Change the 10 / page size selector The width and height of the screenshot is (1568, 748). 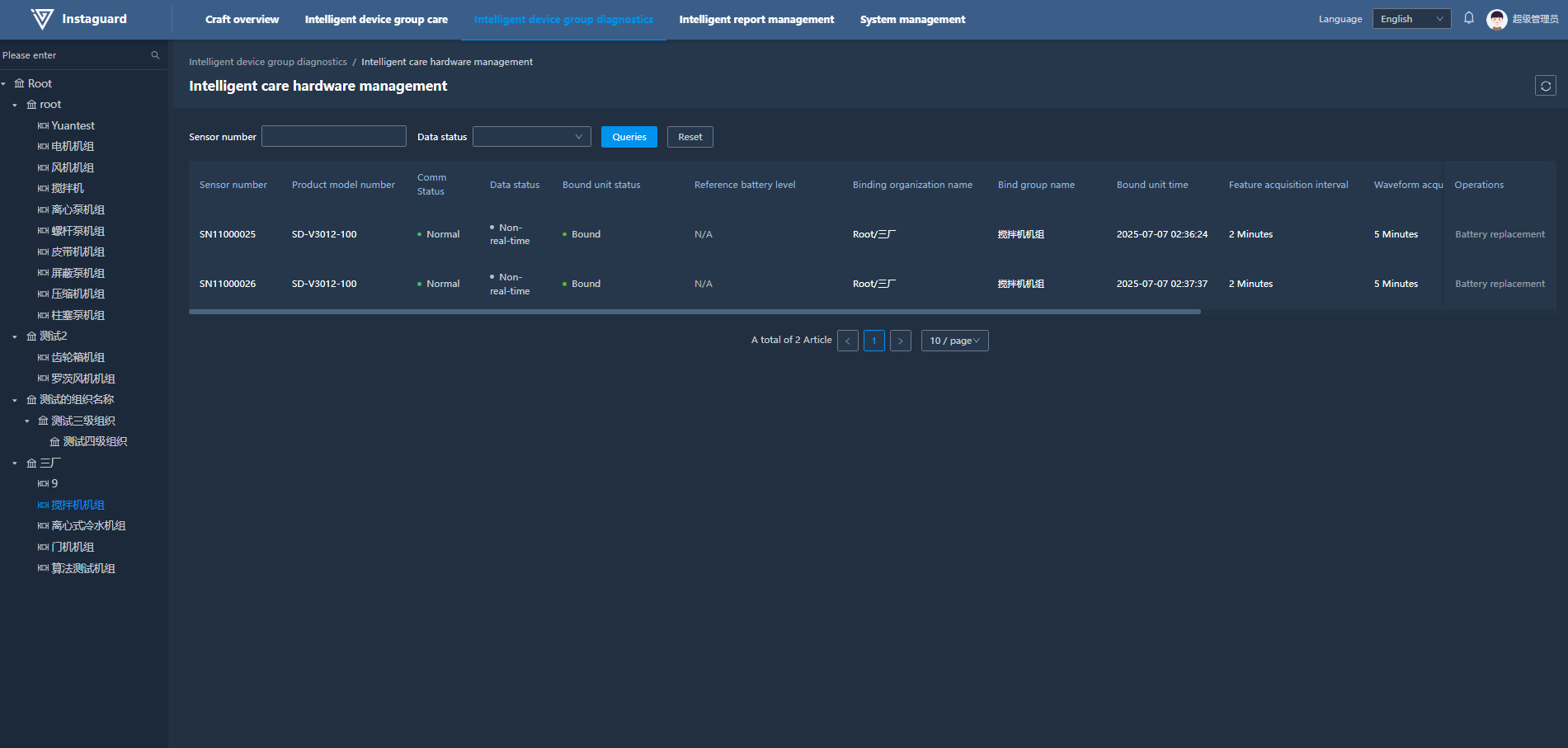(954, 341)
